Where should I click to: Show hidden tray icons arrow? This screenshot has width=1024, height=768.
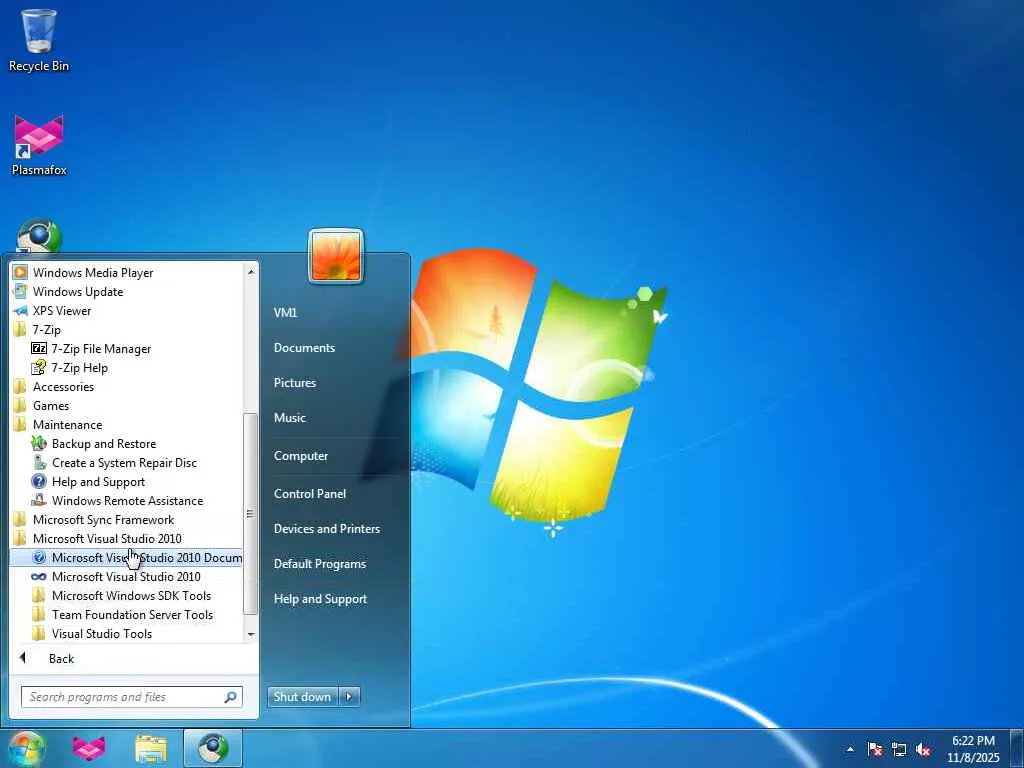(850, 749)
